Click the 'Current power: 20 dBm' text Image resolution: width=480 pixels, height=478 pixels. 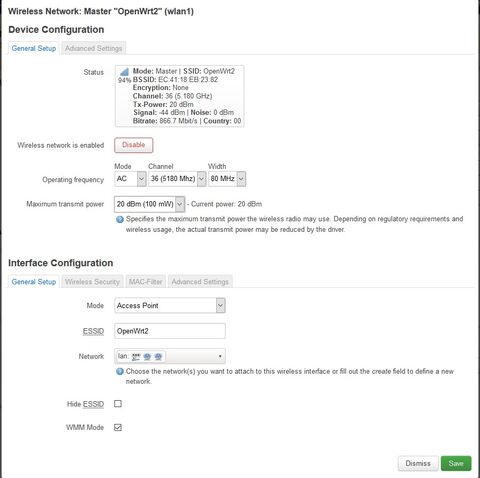click(226, 204)
